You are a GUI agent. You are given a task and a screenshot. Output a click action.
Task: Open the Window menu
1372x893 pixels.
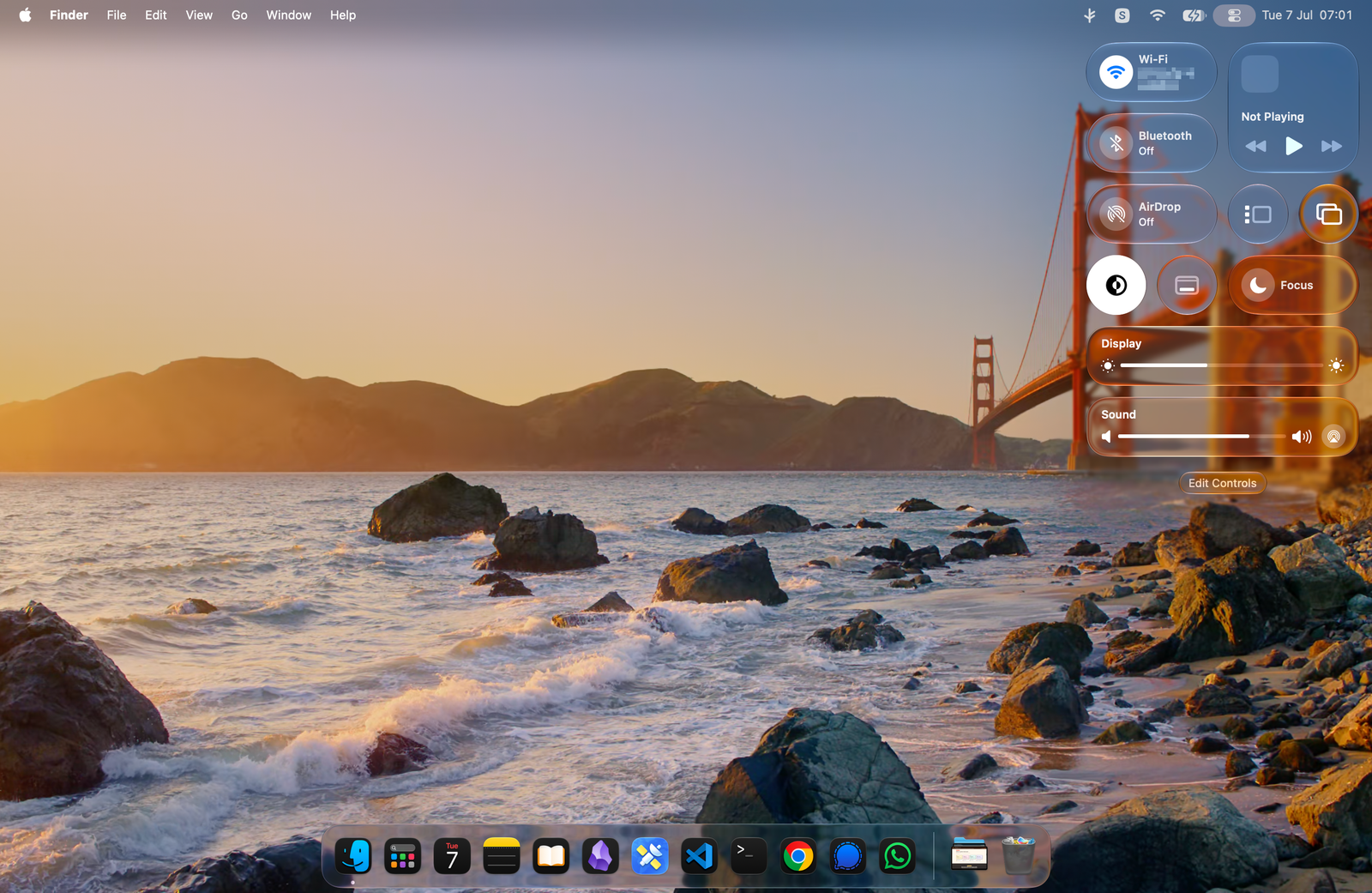coord(288,15)
